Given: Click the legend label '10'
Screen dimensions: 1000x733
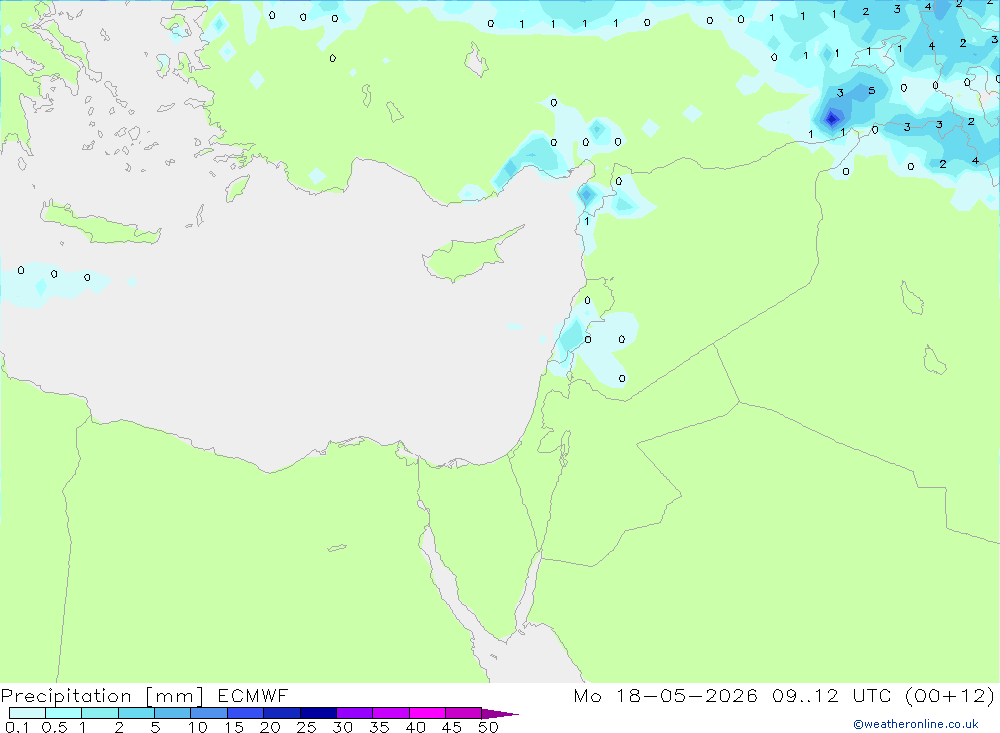Looking at the screenshot, I should [x=198, y=727].
